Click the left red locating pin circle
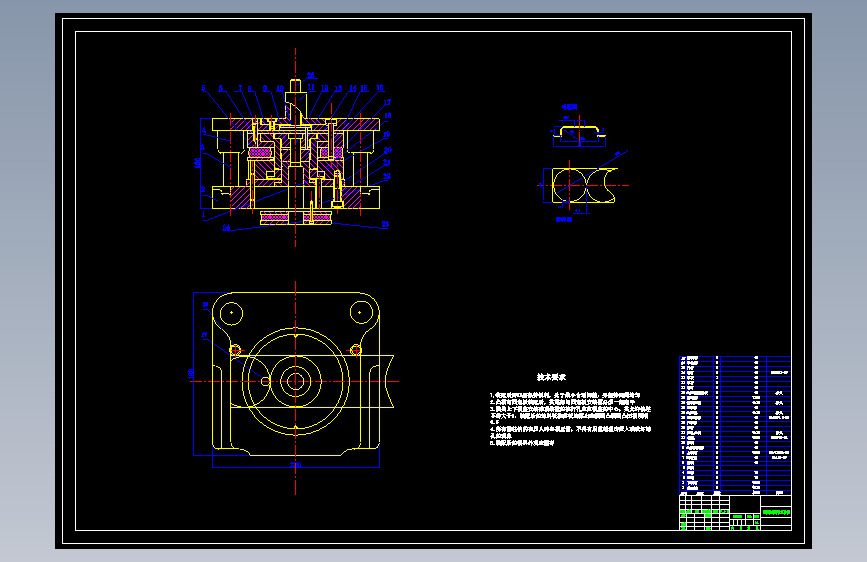Viewport: 867px width, 562px height. (236, 350)
